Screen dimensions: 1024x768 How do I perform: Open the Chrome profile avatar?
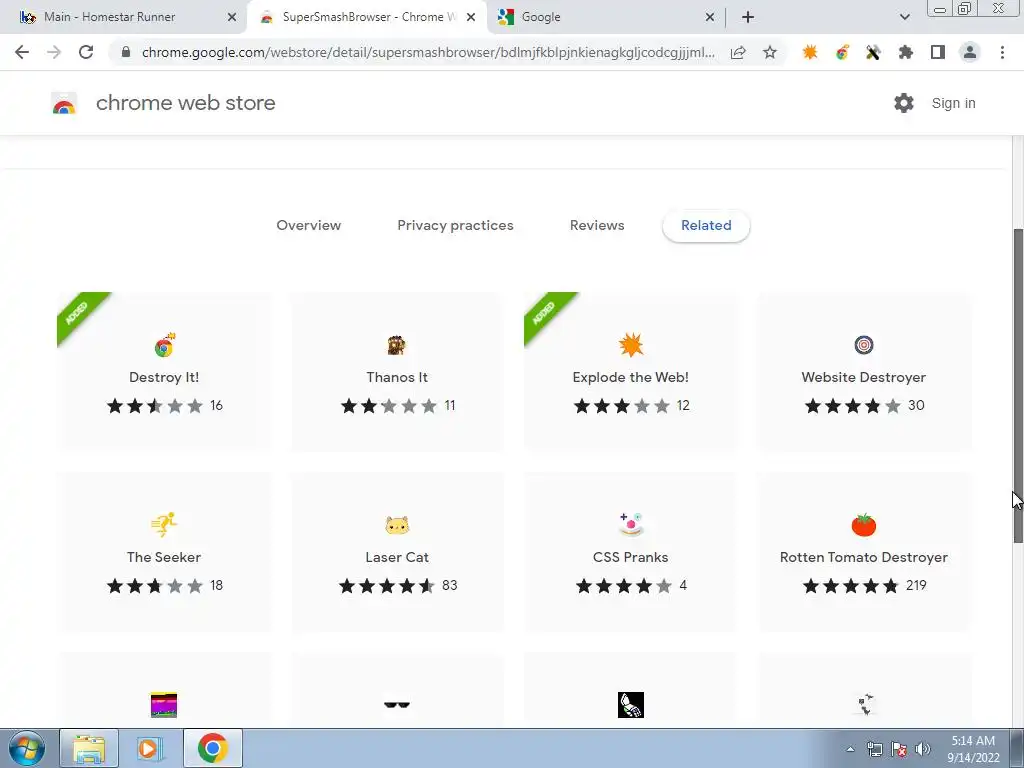970,52
